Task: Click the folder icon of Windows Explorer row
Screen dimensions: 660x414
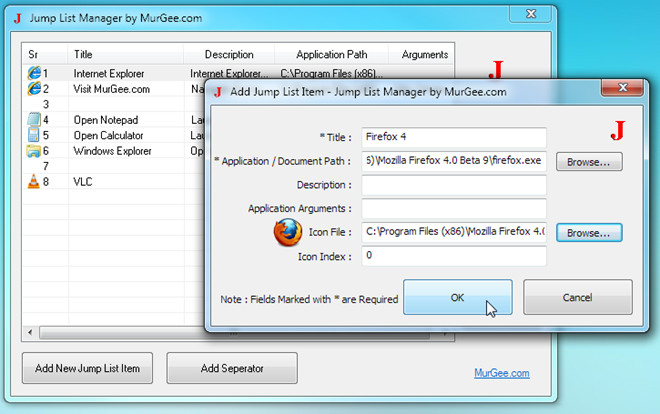Action: pyautogui.click(x=34, y=151)
